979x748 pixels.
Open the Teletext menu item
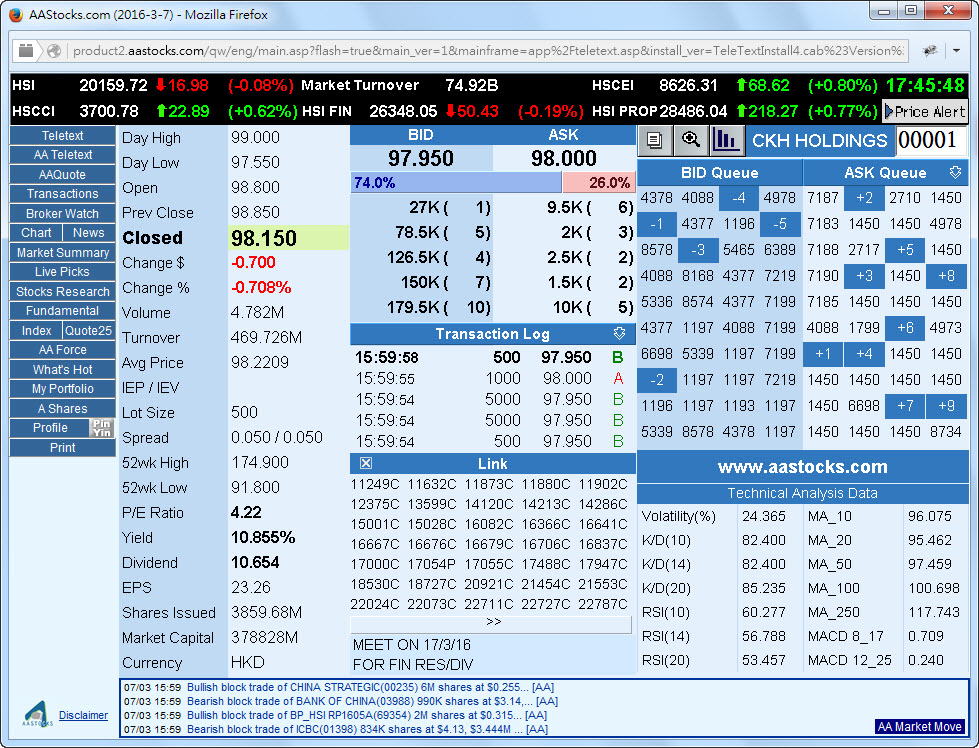click(62, 135)
